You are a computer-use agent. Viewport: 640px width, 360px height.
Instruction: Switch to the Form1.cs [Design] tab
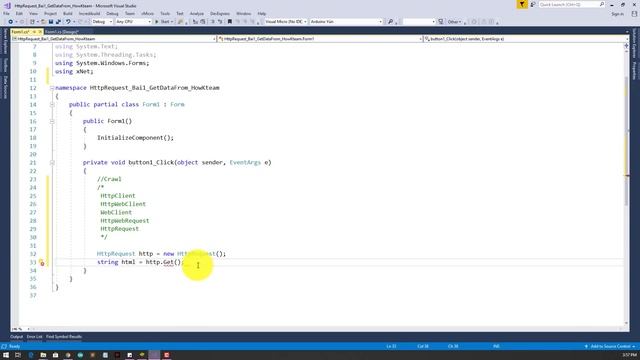coord(62,32)
